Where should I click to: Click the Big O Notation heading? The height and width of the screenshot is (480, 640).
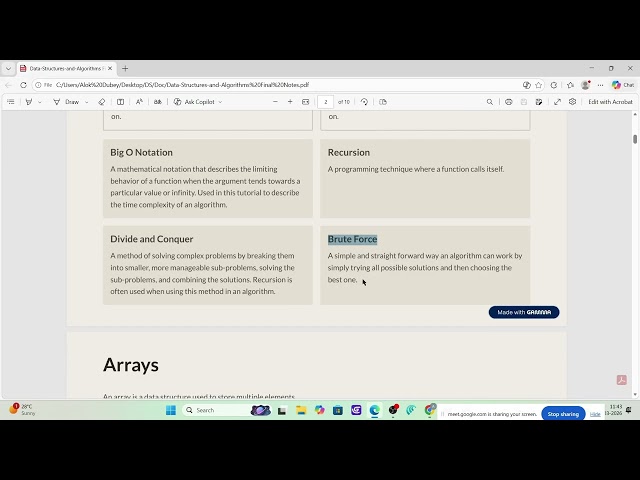(141, 152)
